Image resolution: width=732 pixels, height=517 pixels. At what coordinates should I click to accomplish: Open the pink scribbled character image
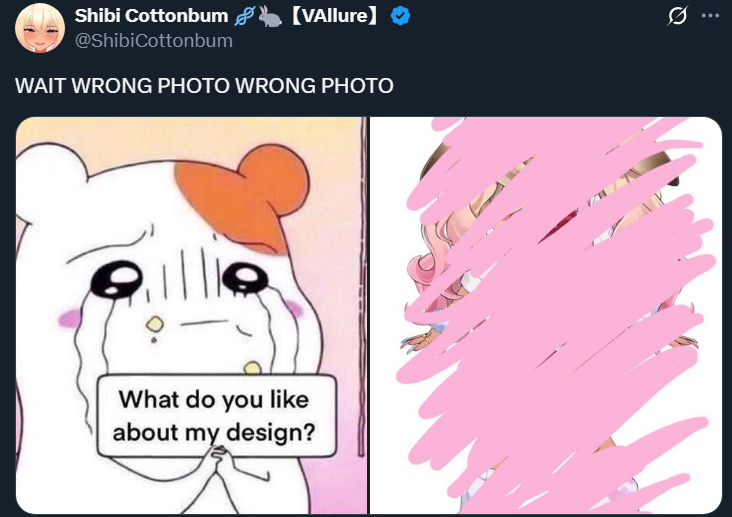(x=546, y=316)
